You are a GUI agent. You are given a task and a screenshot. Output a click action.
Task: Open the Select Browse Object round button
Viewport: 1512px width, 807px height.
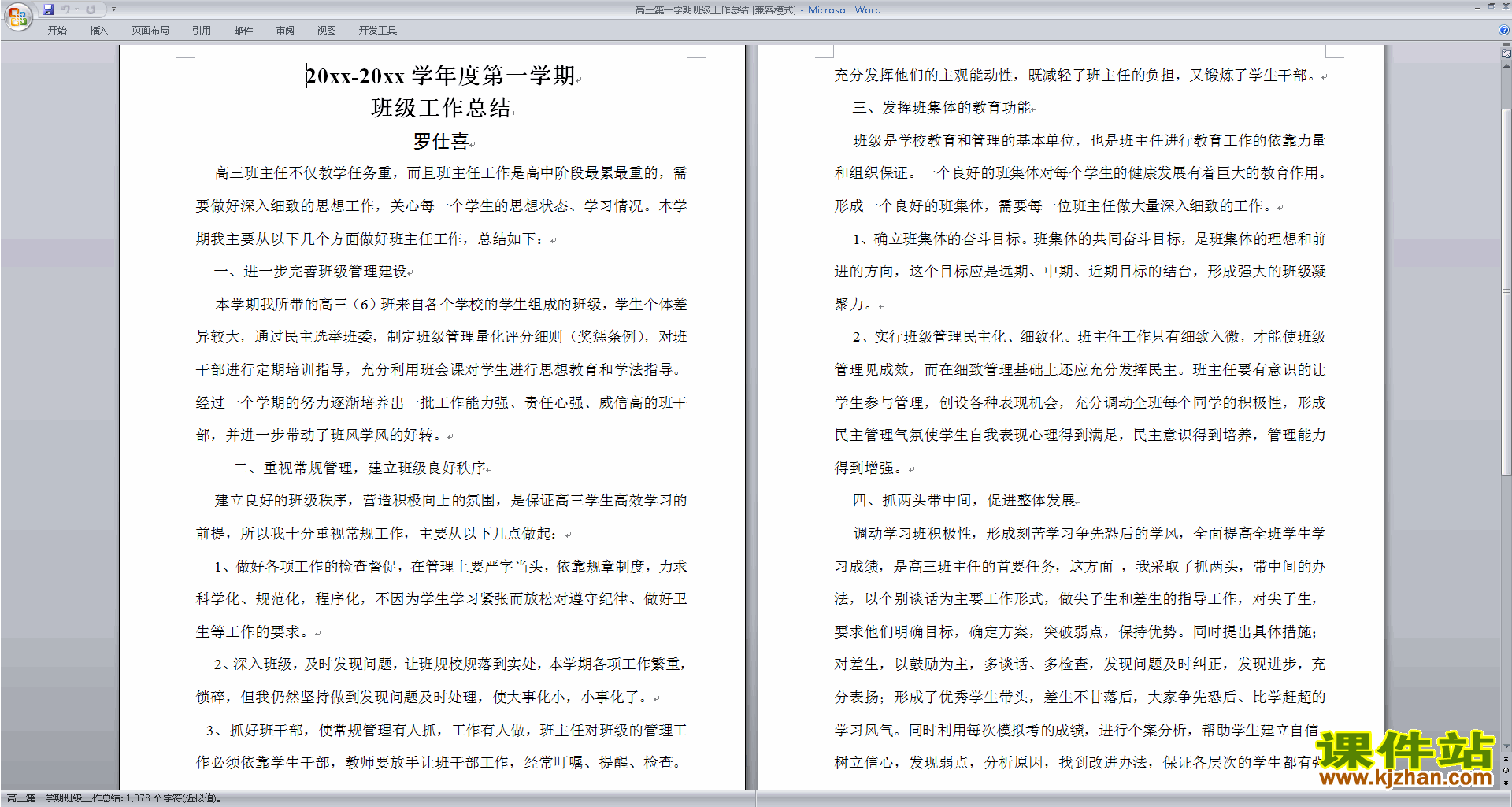coord(1506,770)
